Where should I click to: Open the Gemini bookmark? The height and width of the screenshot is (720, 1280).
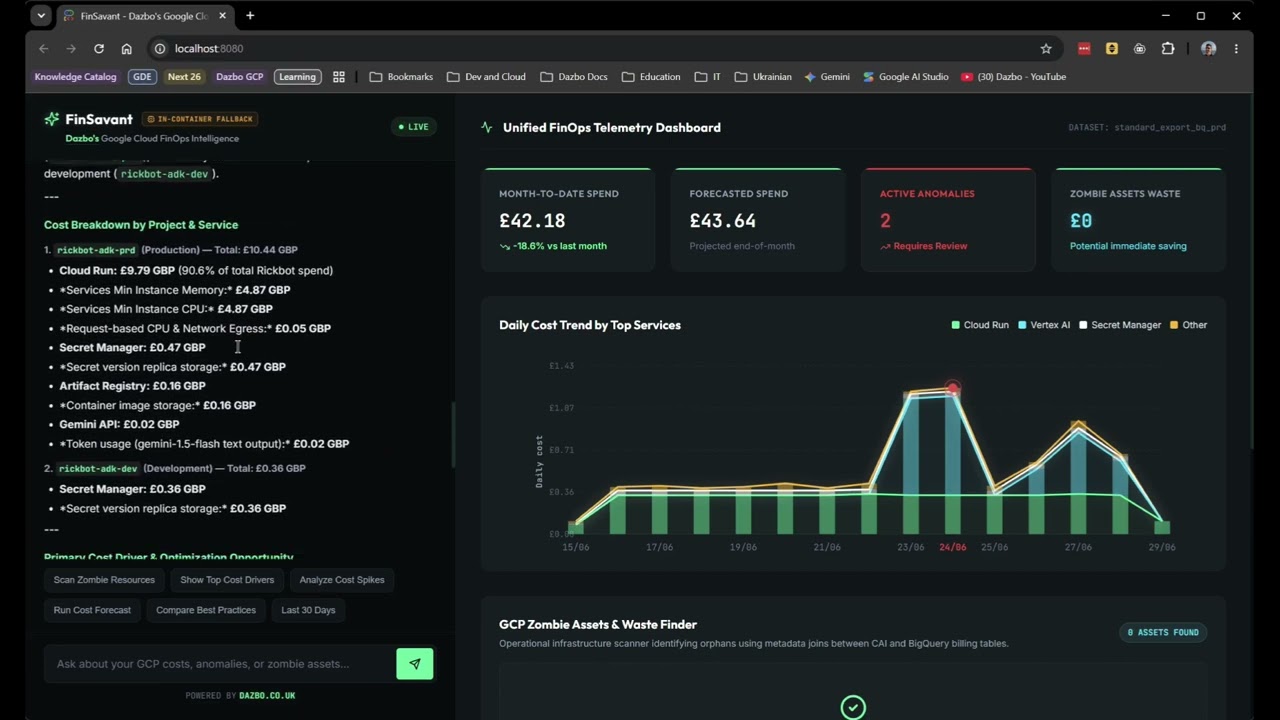click(827, 77)
